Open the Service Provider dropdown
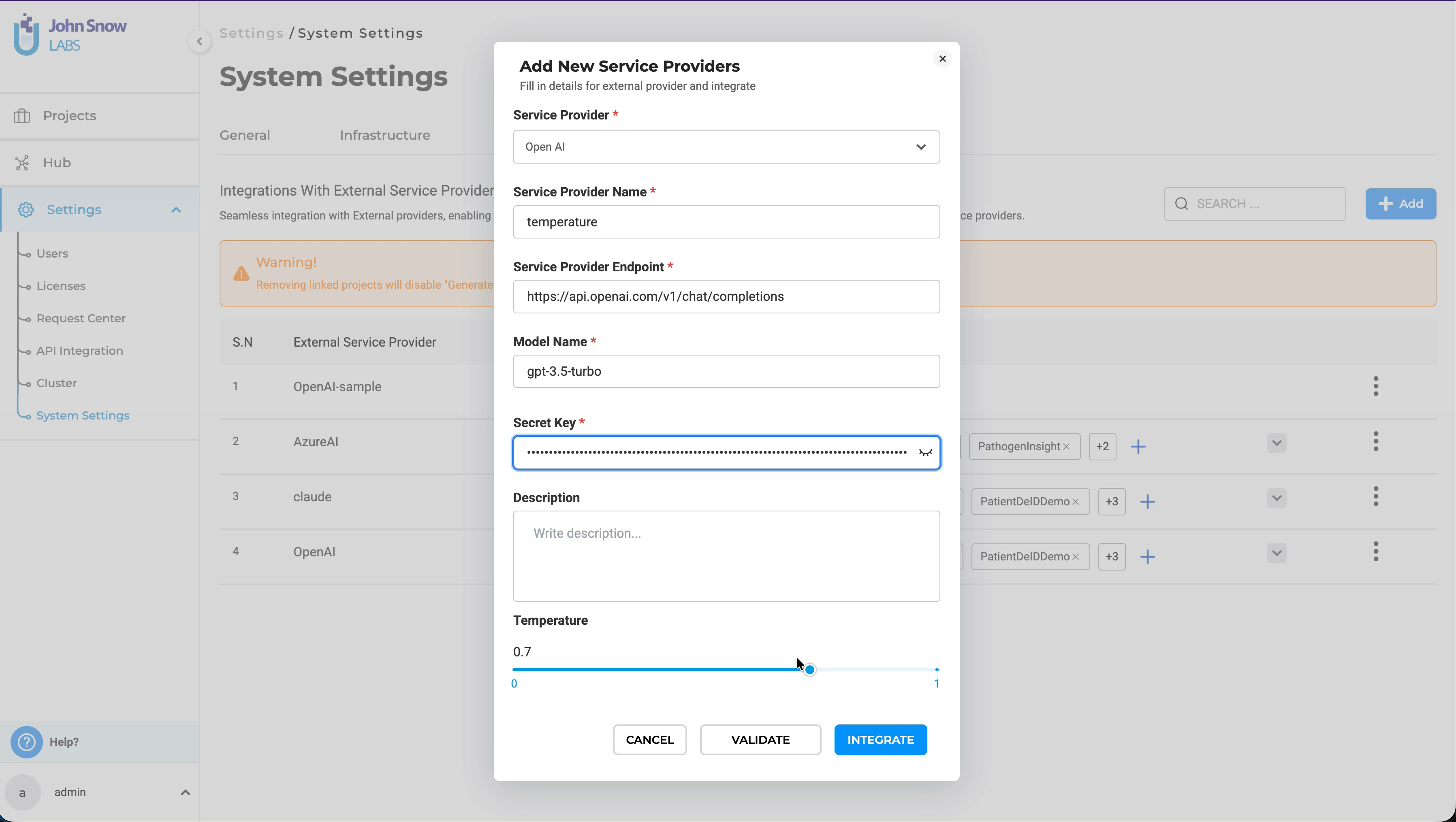Viewport: 1456px width, 822px height. pyautogui.click(x=726, y=147)
